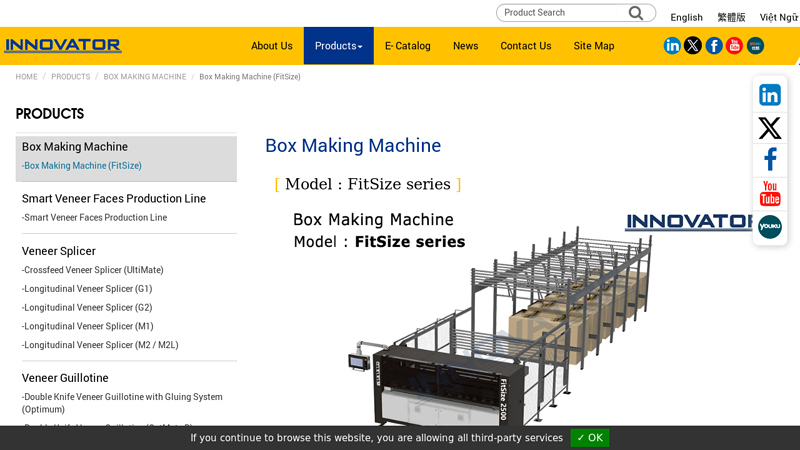Open the Contact Us menu item

[x=526, y=46]
